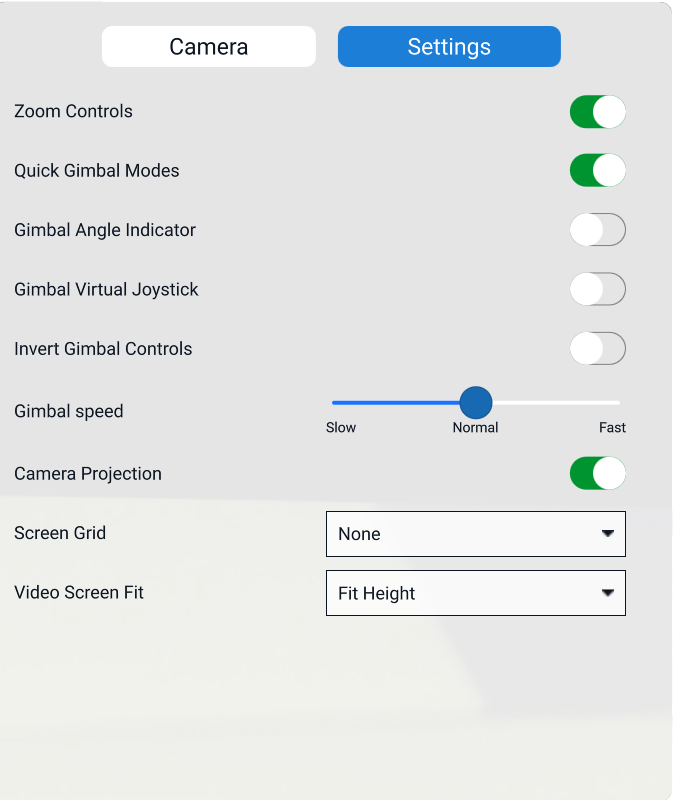Viewport: 674px width, 800px height.
Task: Set Gimbal speed to Fast end
Action: pos(618,403)
